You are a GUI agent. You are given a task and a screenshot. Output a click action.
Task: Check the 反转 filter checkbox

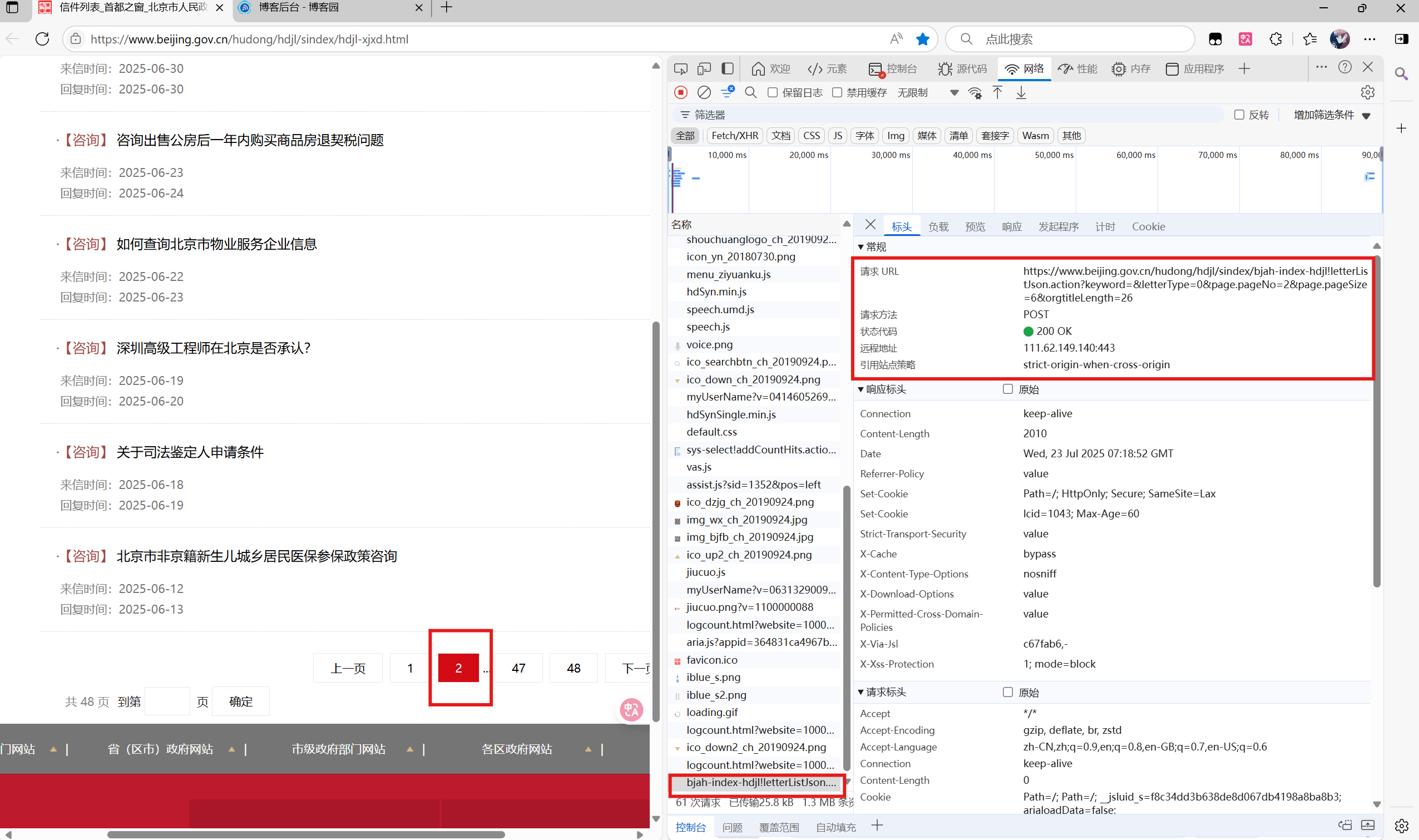[x=1239, y=115]
